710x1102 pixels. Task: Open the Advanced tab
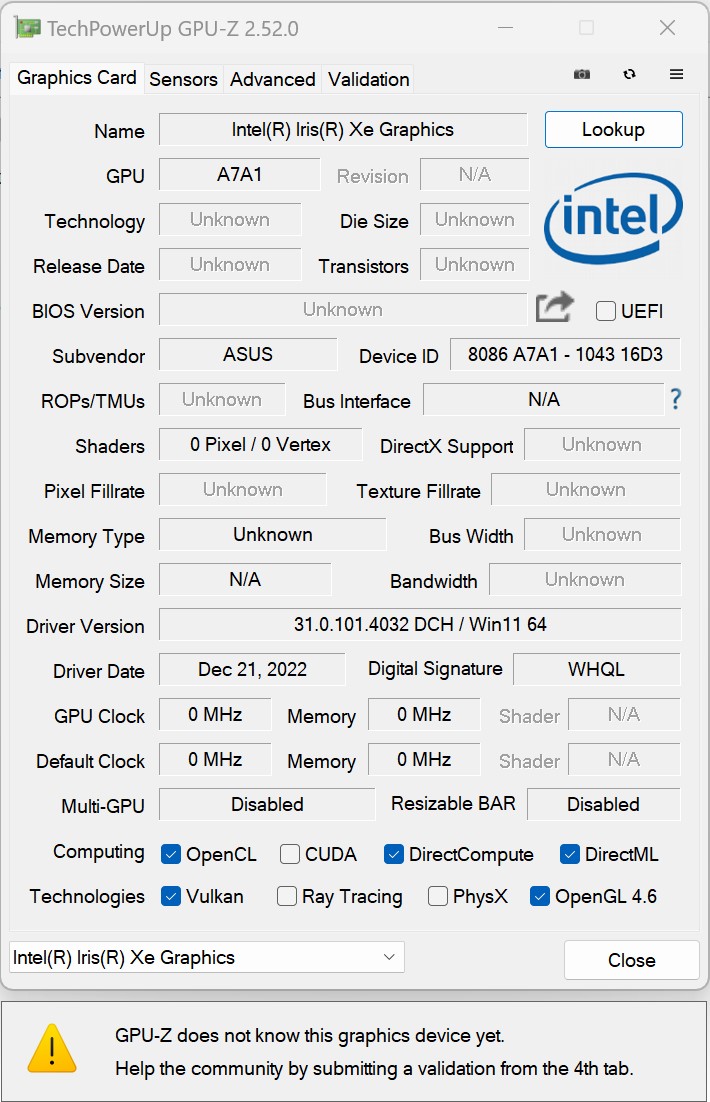tap(272, 79)
